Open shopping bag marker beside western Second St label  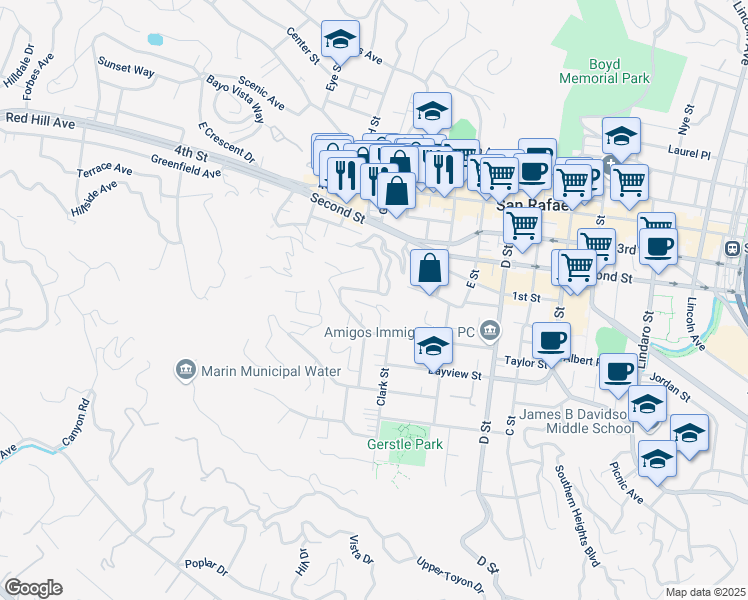pos(396,192)
